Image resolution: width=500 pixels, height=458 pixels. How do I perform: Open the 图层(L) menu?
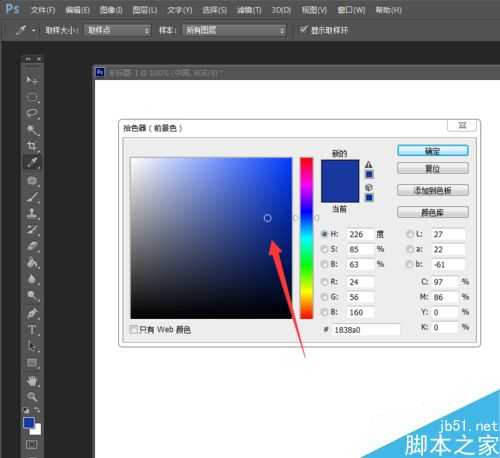tap(145, 10)
